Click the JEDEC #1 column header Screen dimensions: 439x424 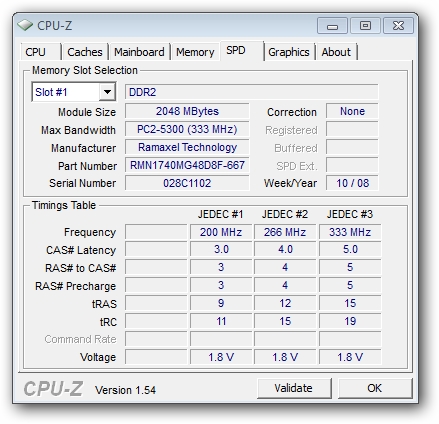[x=221, y=214]
